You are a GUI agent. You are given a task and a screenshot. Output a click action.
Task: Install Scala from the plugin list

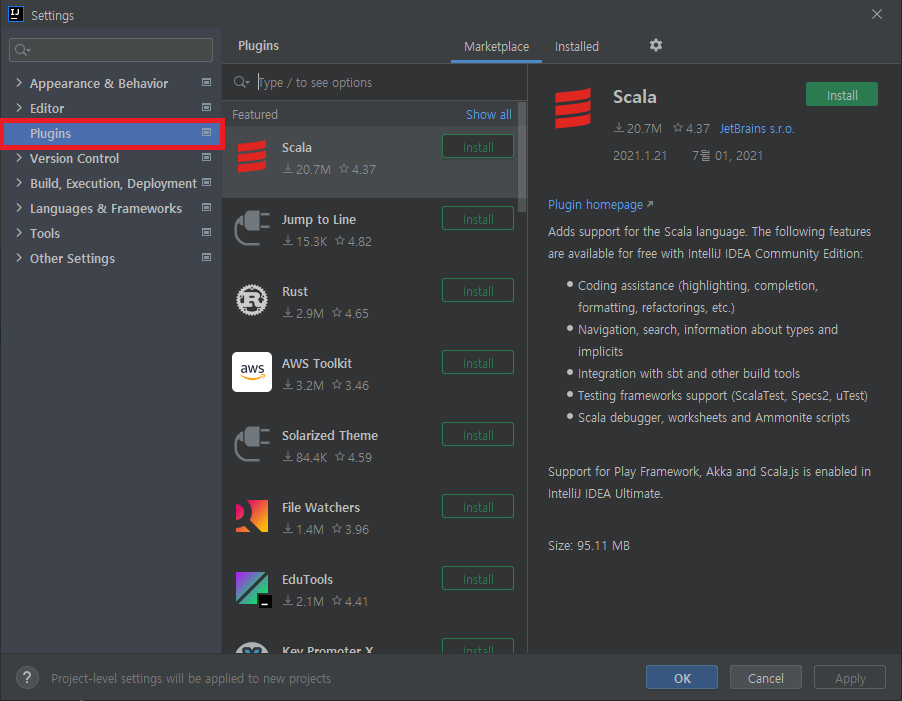pos(477,147)
